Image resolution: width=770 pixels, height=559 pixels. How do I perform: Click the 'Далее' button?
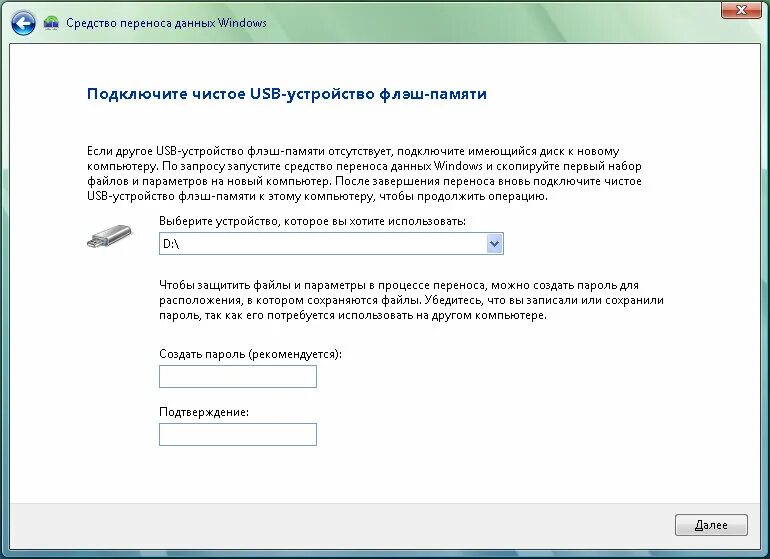point(711,525)
